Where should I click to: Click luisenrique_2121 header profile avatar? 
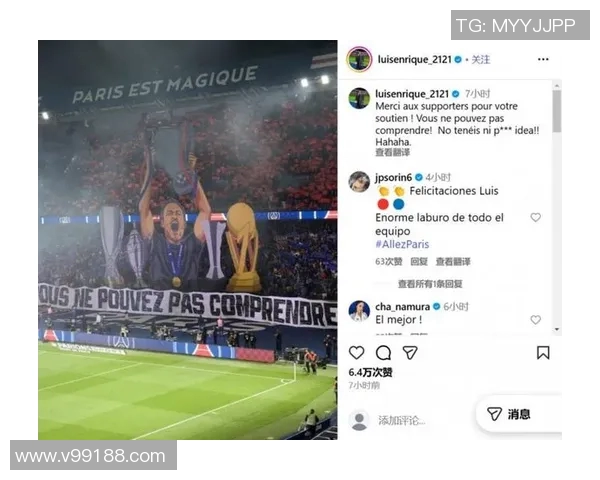pyautogui.click(x=359, y=59)
